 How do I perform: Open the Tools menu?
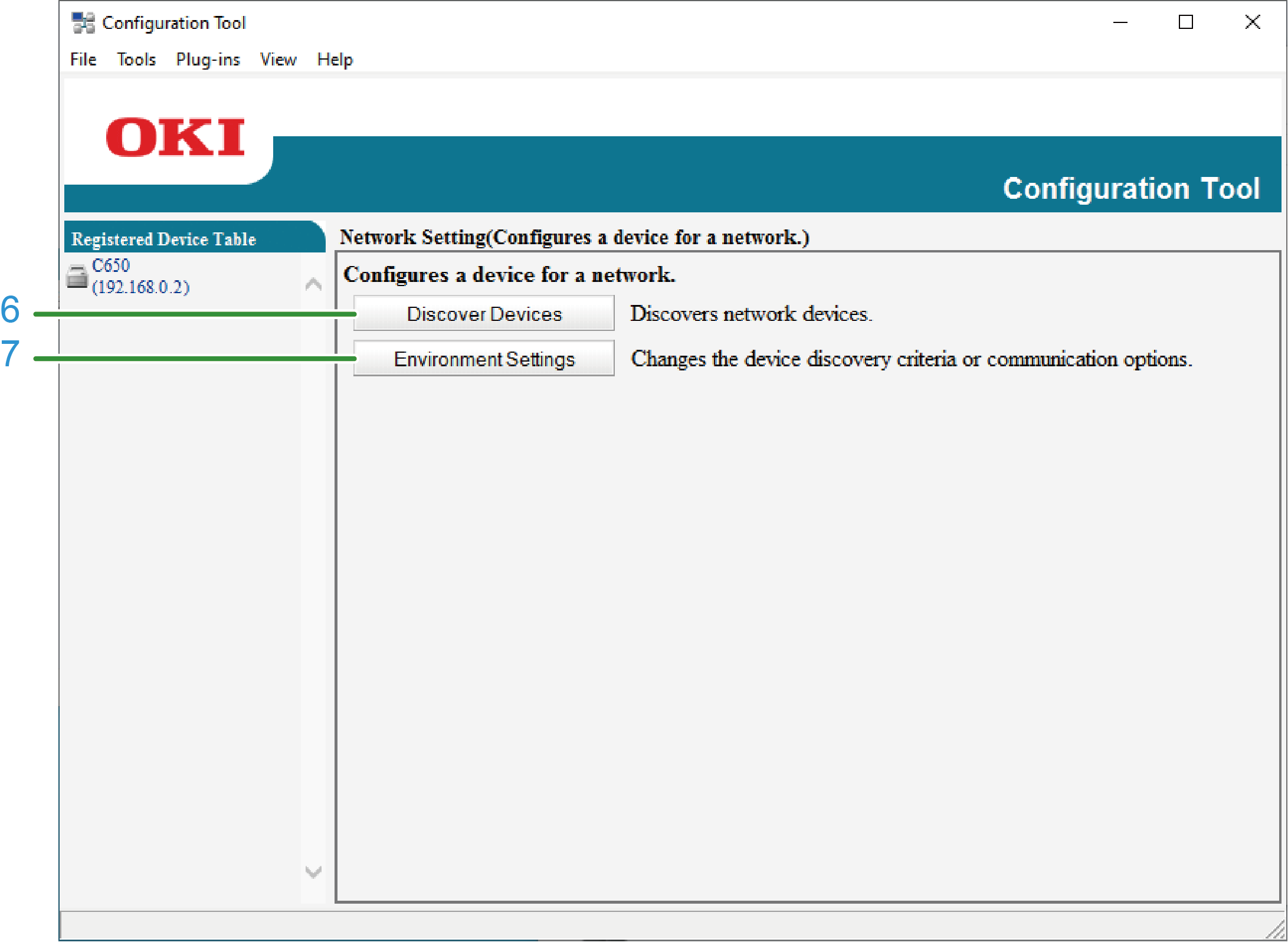136,60
